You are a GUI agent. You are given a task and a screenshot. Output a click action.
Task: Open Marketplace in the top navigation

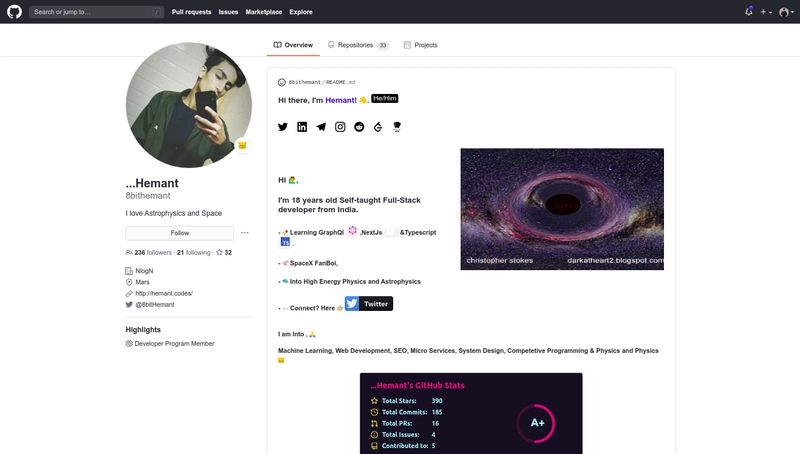(264, 12)
